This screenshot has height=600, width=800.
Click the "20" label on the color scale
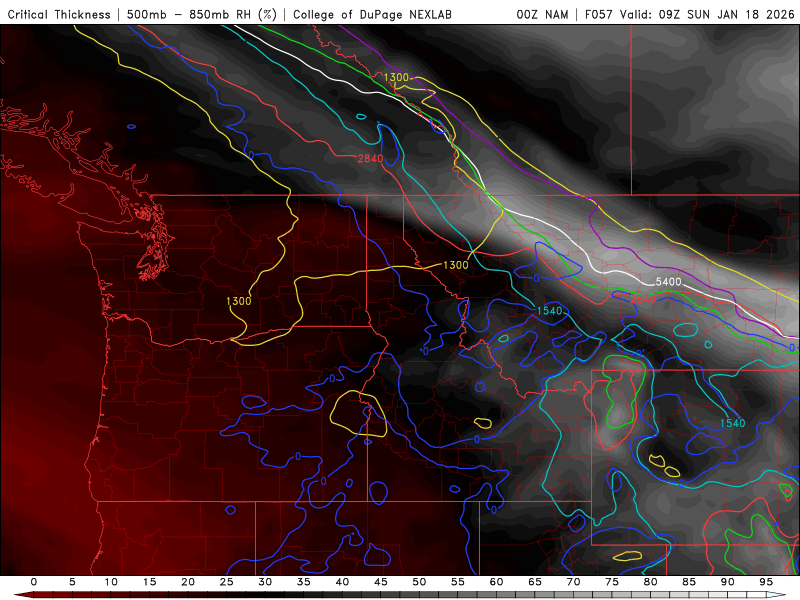point(188,582)
